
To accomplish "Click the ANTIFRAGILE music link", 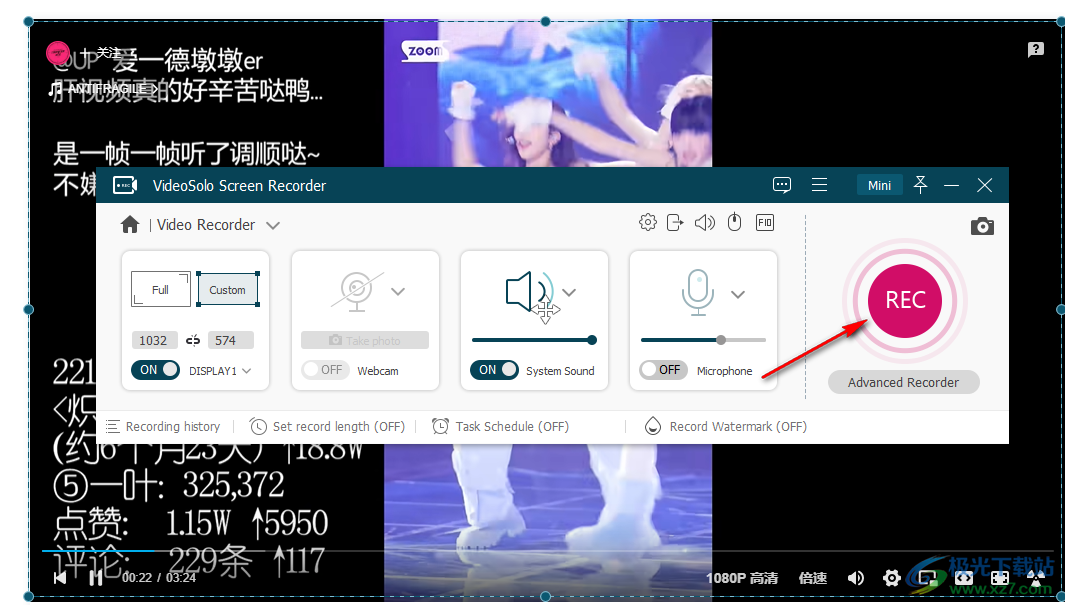I will [x=103, y=89].
